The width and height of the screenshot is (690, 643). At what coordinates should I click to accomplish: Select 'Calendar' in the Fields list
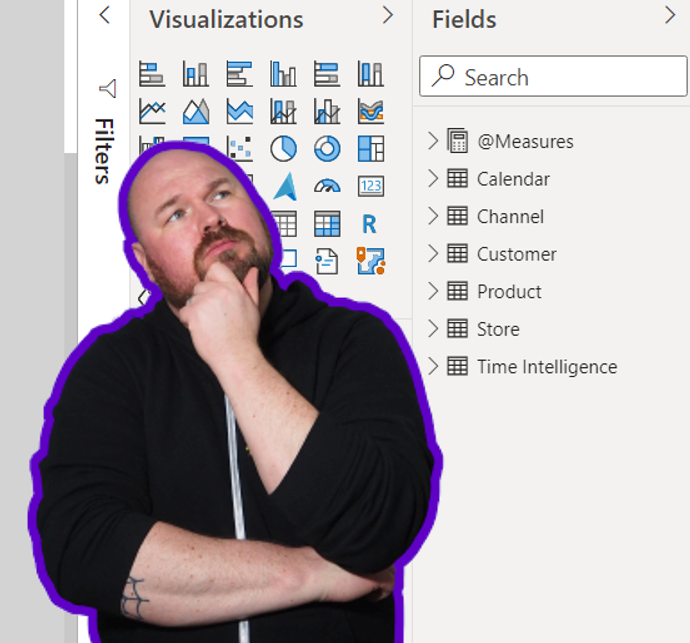514,179
